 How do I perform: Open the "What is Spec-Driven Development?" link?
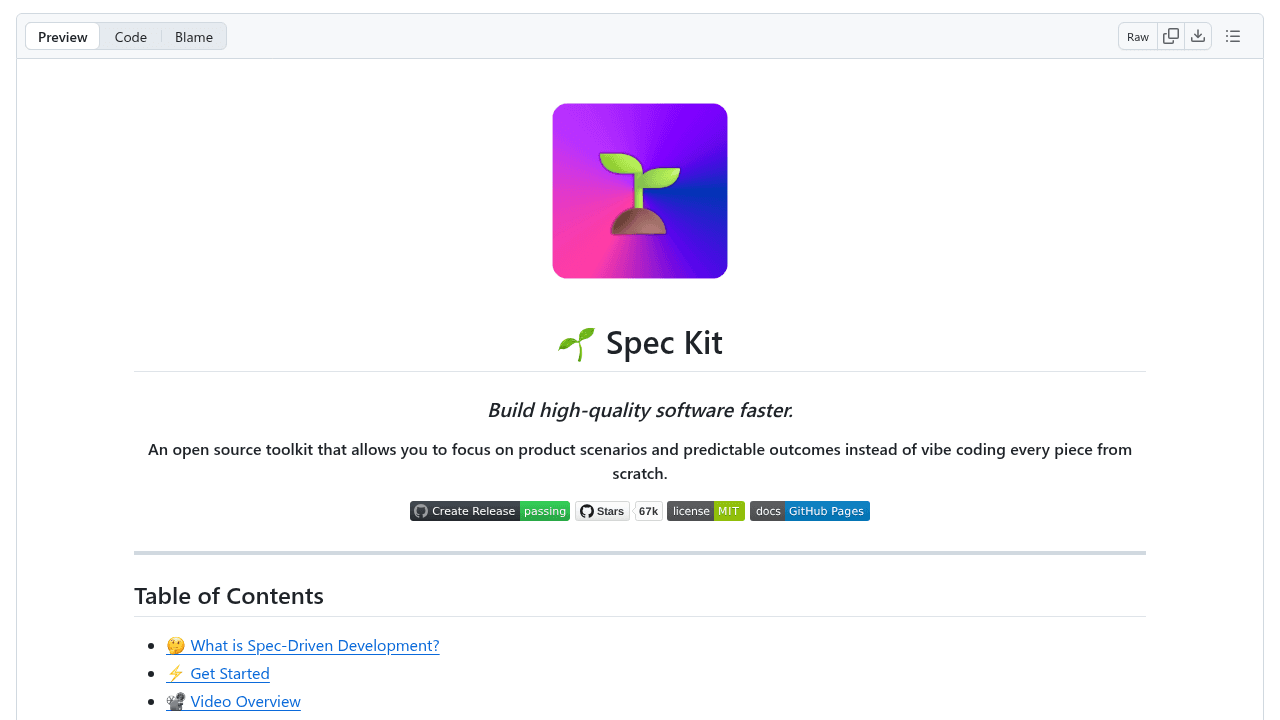[x=313, y=645]
